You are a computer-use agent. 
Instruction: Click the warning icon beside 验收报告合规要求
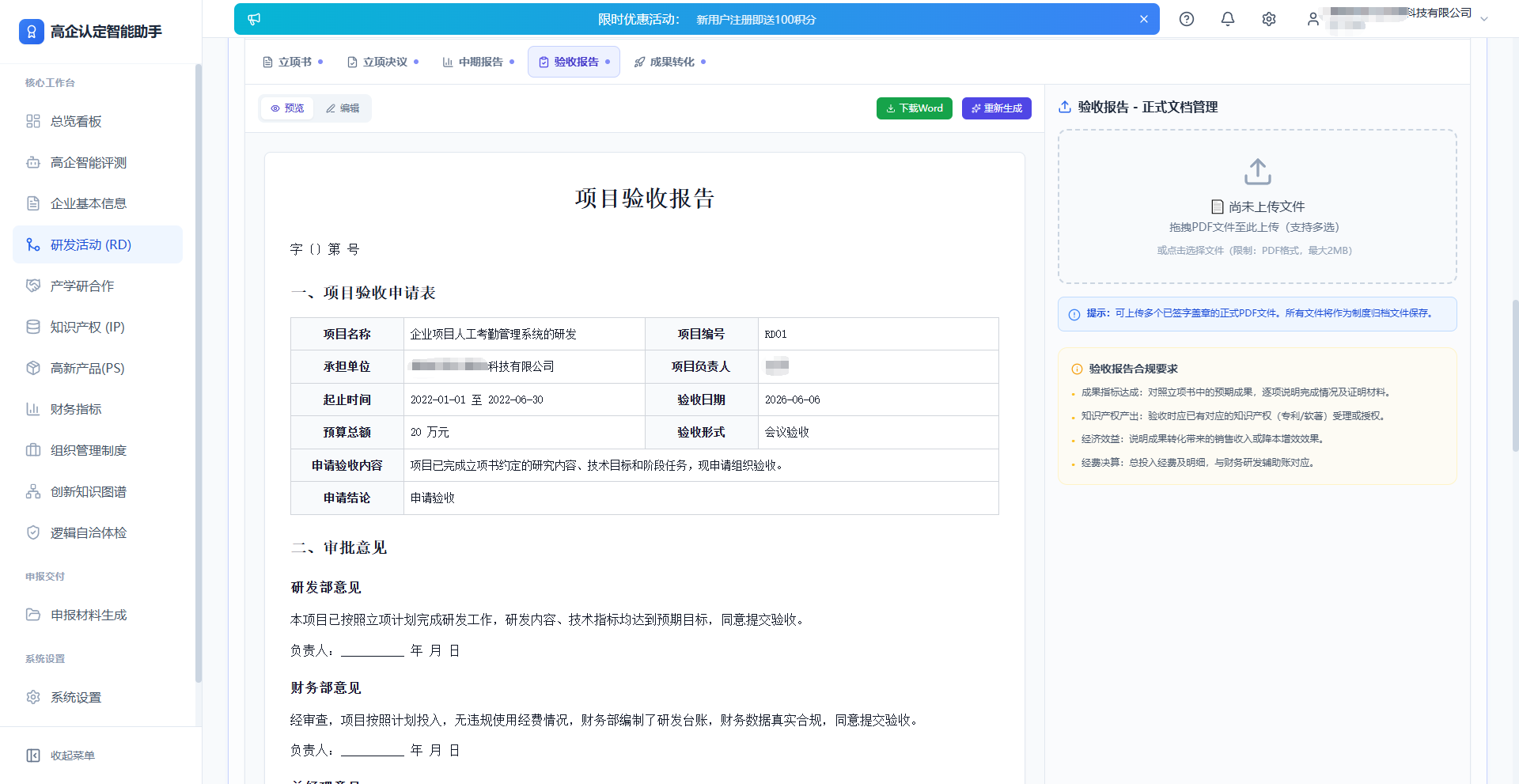(1077, 369)
